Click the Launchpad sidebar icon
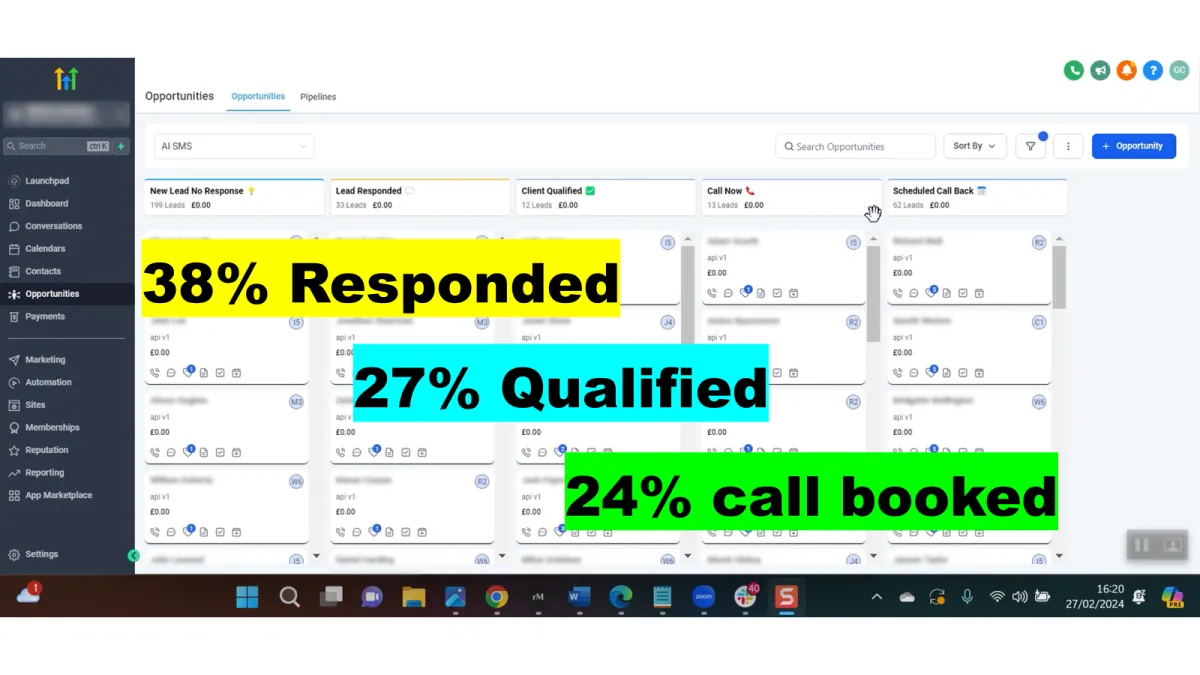The width and height of the screenshot is (1200, 675). coord(14,181)
